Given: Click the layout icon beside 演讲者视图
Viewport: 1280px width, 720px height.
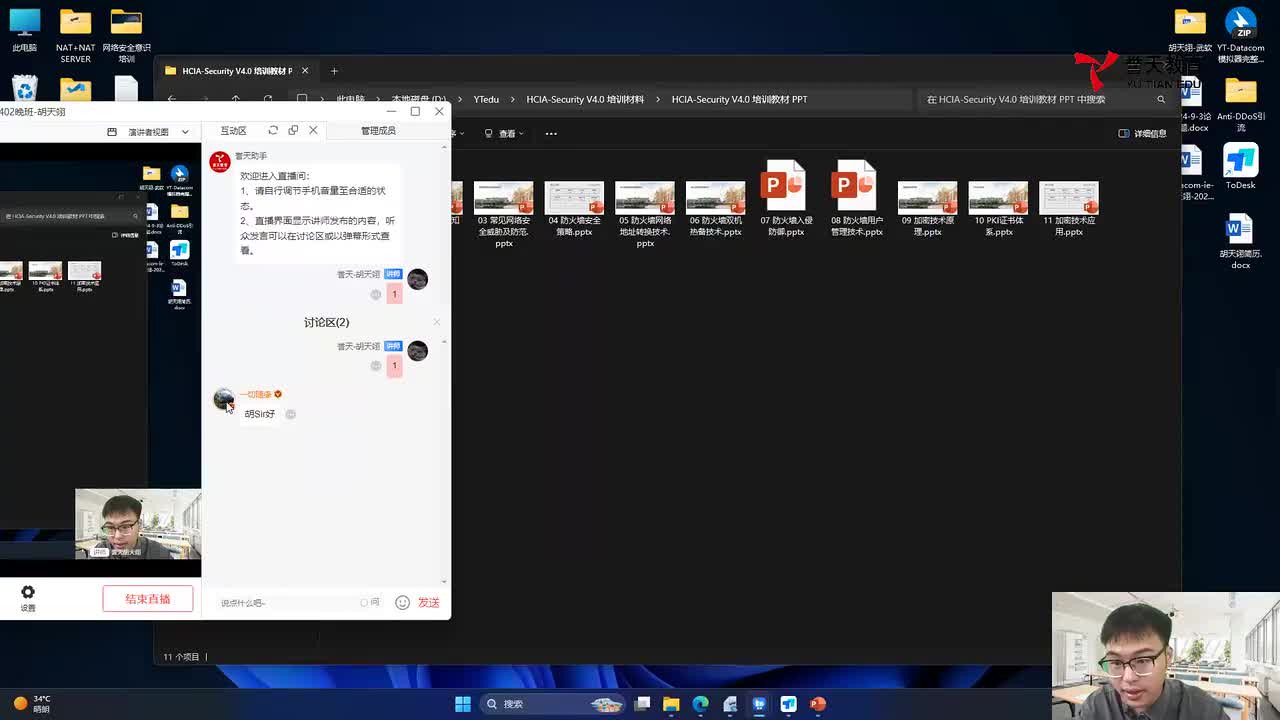Looking at the screenshot, I should [x=112, y=132].
